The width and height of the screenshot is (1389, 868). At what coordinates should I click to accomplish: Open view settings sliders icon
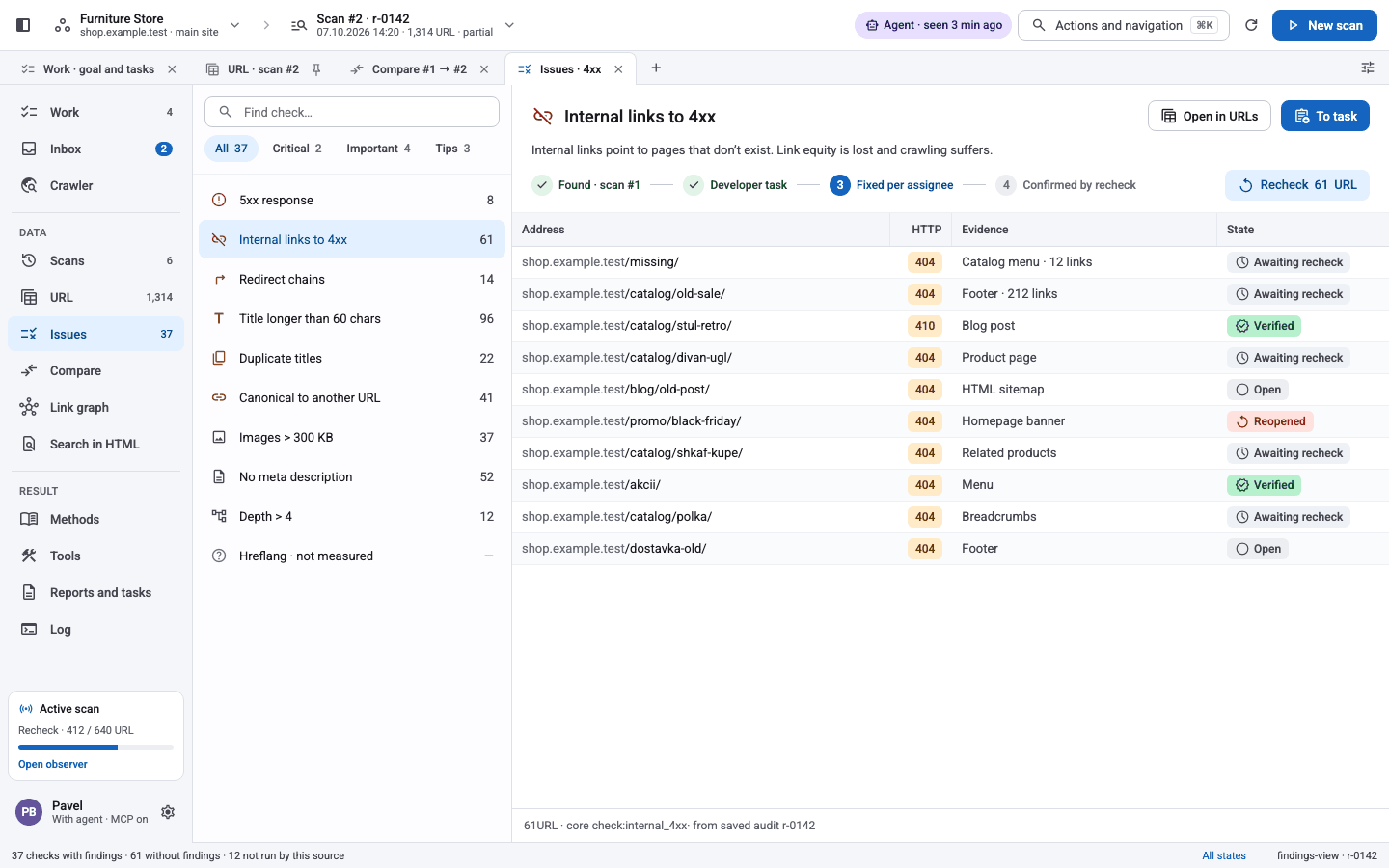click(x=1368, y=68)
